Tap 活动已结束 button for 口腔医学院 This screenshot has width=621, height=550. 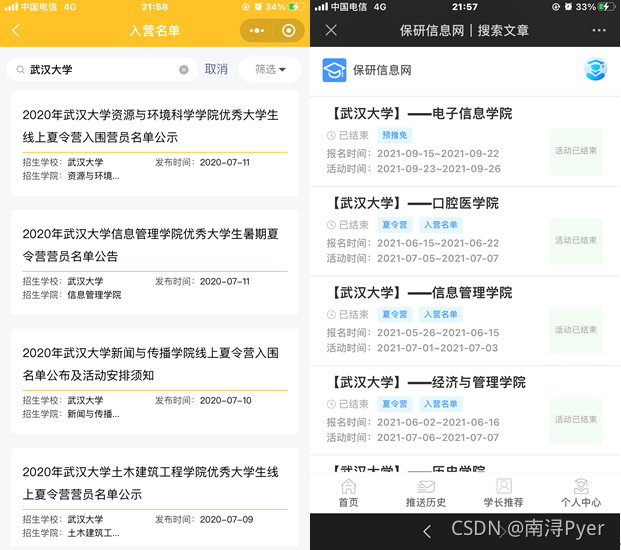pyautogui.click(x=576, y=240)
